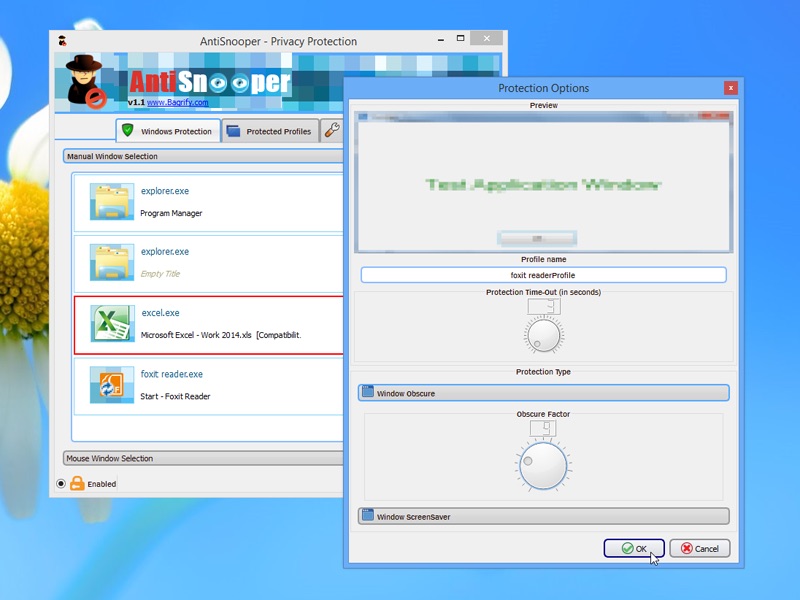Select the 'Empty Title' window entry
The width and height of the screenshot is (800, 600).
click(160, 274)
